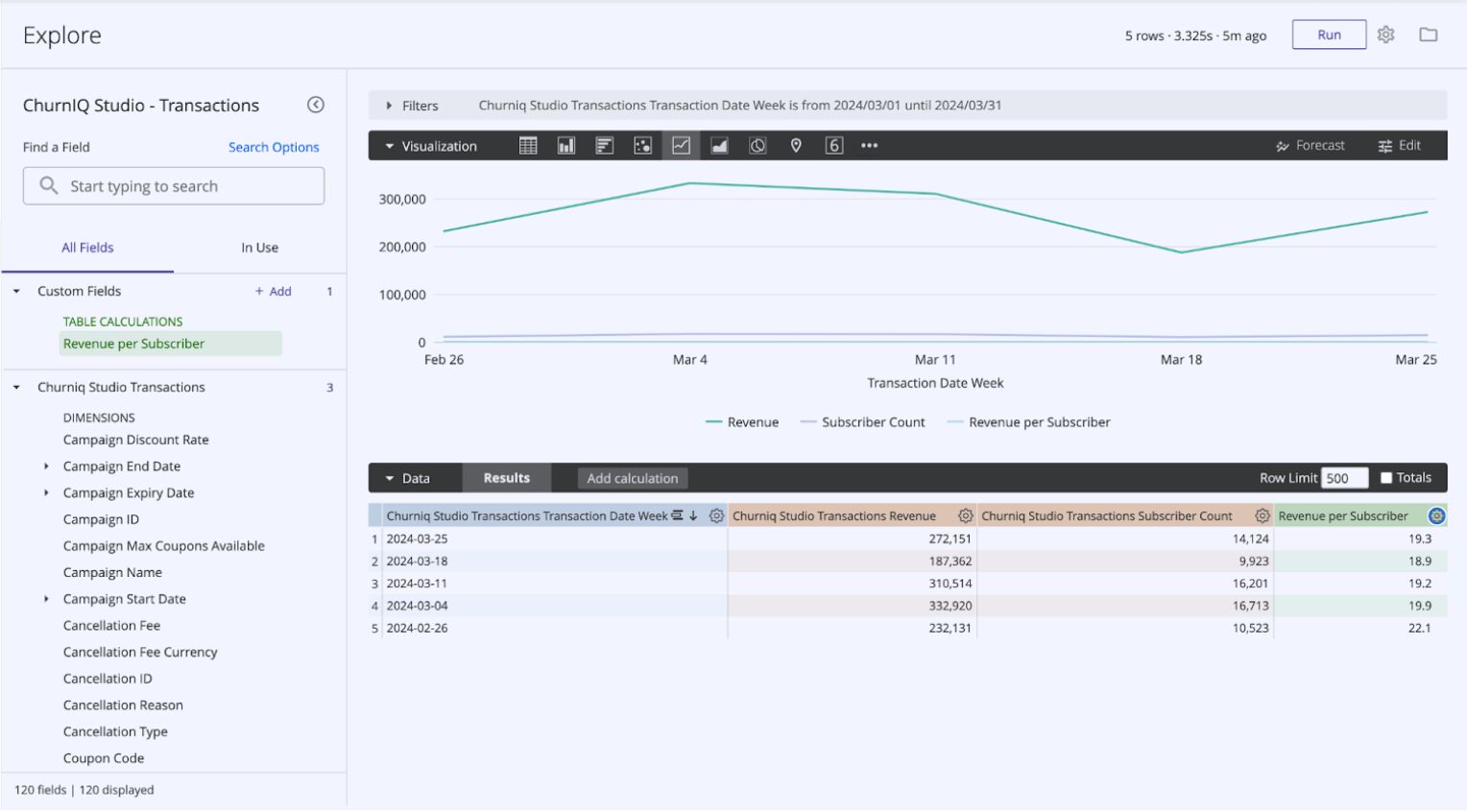Select Campaign Discount Rate dimension
Screen dimensions: 1467x812
point(136,440)
